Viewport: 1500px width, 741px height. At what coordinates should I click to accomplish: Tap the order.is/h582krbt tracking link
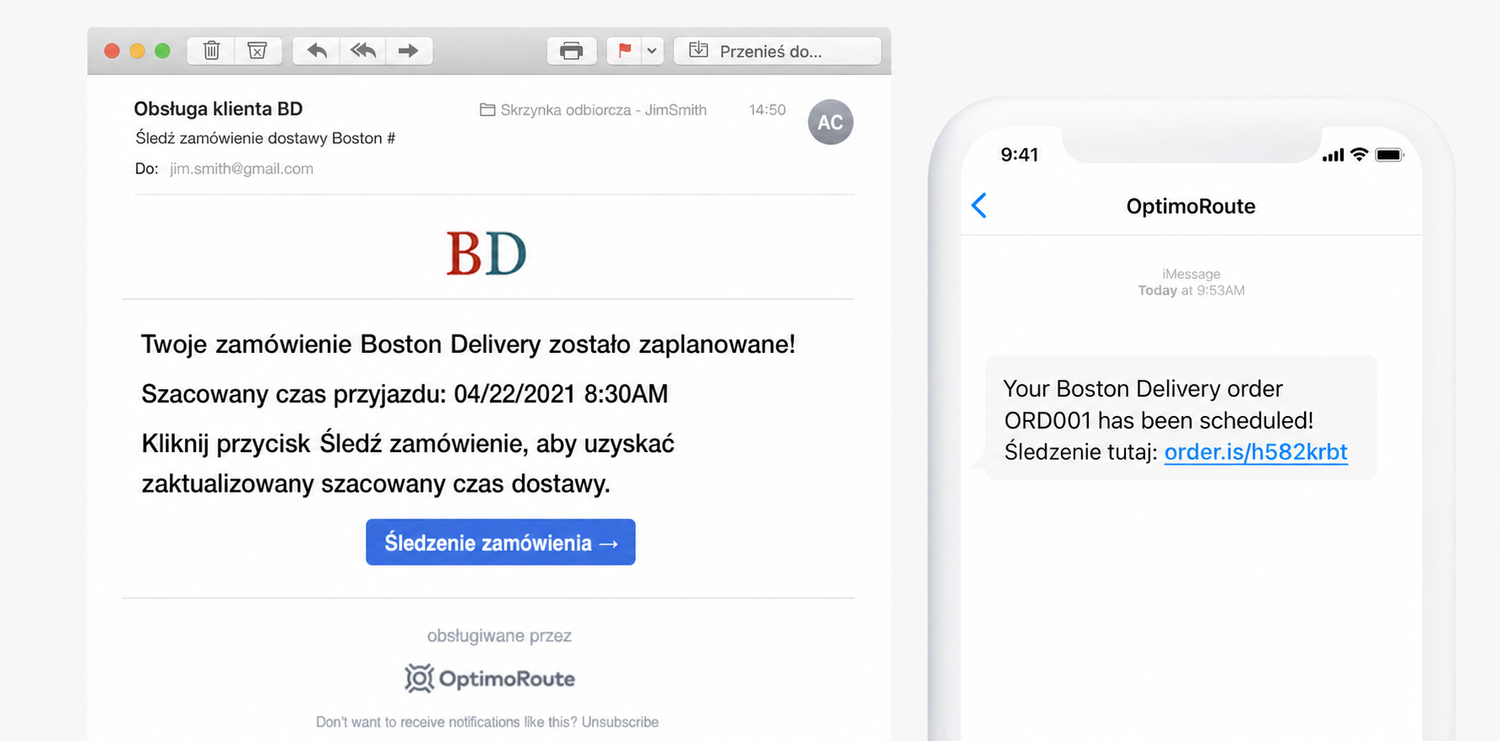point(1256,452)
